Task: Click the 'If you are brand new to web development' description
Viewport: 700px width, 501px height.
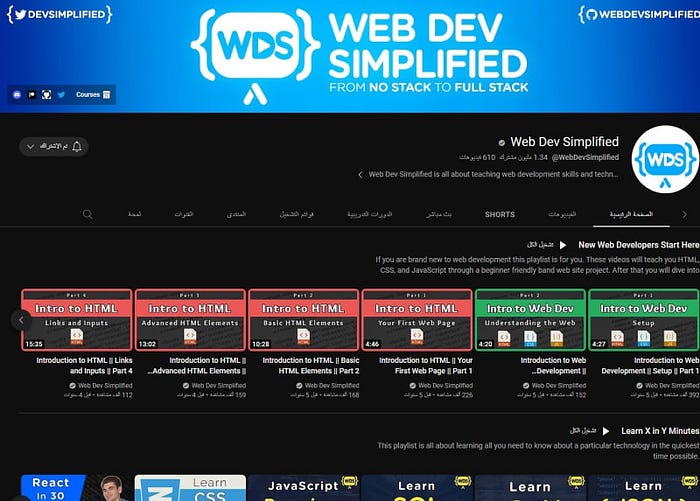Action: point(538,265)
